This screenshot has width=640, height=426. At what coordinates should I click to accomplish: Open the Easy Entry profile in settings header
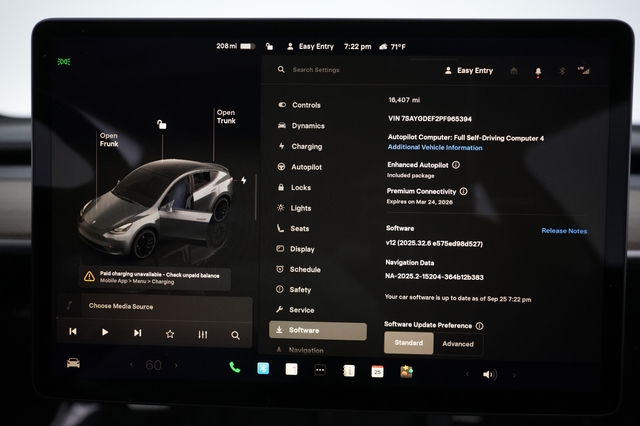pyautogui.click(x=469, y=71)
